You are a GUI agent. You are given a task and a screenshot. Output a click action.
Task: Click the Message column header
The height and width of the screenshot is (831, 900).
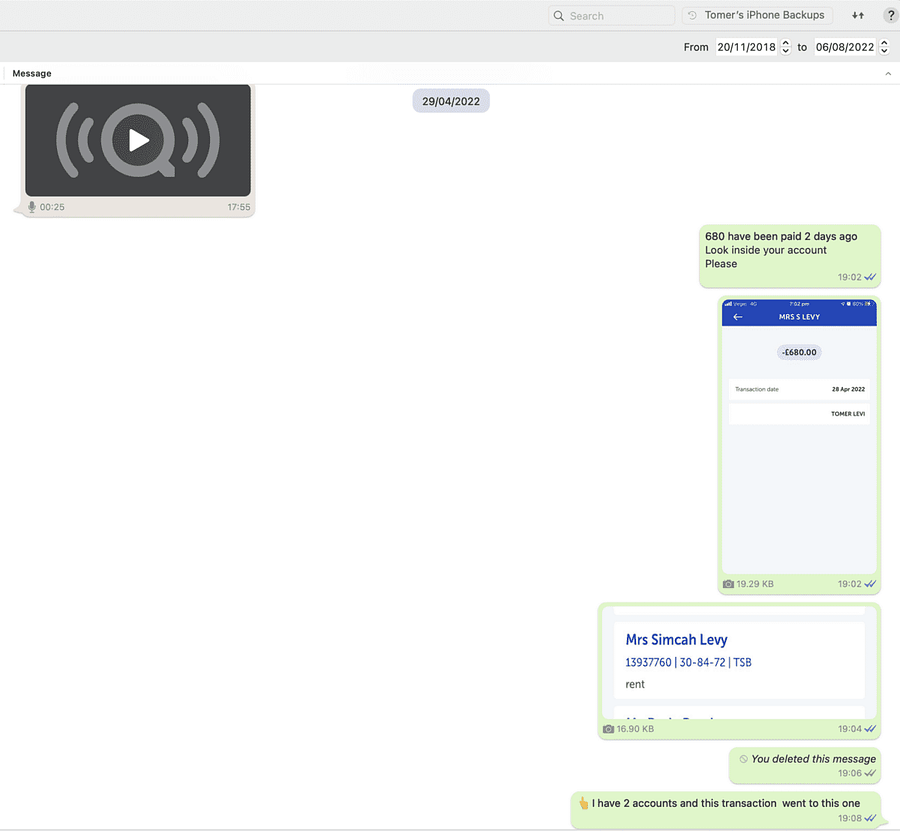click(32, 73)
